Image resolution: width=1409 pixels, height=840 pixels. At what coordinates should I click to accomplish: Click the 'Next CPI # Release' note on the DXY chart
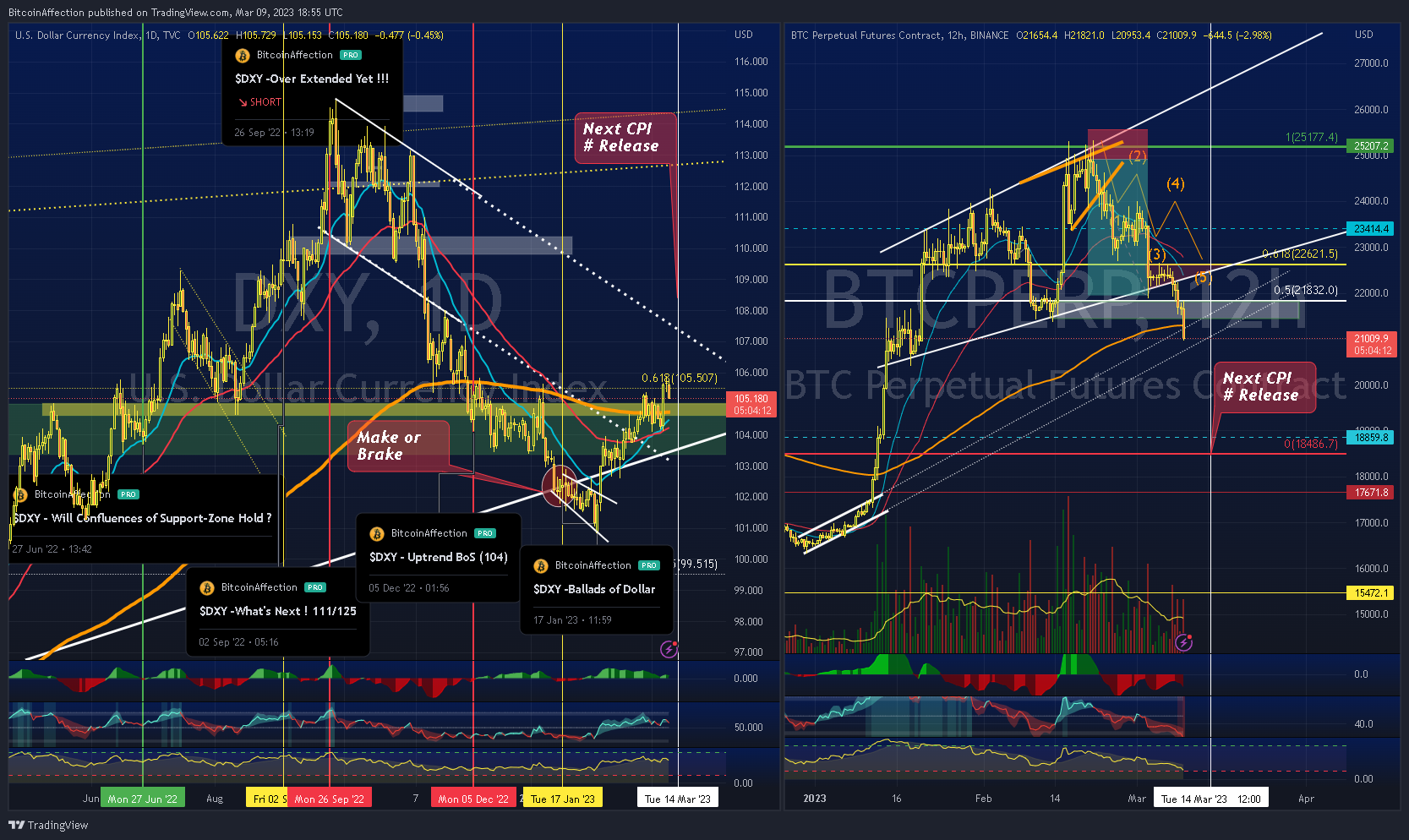pos(625,137)
